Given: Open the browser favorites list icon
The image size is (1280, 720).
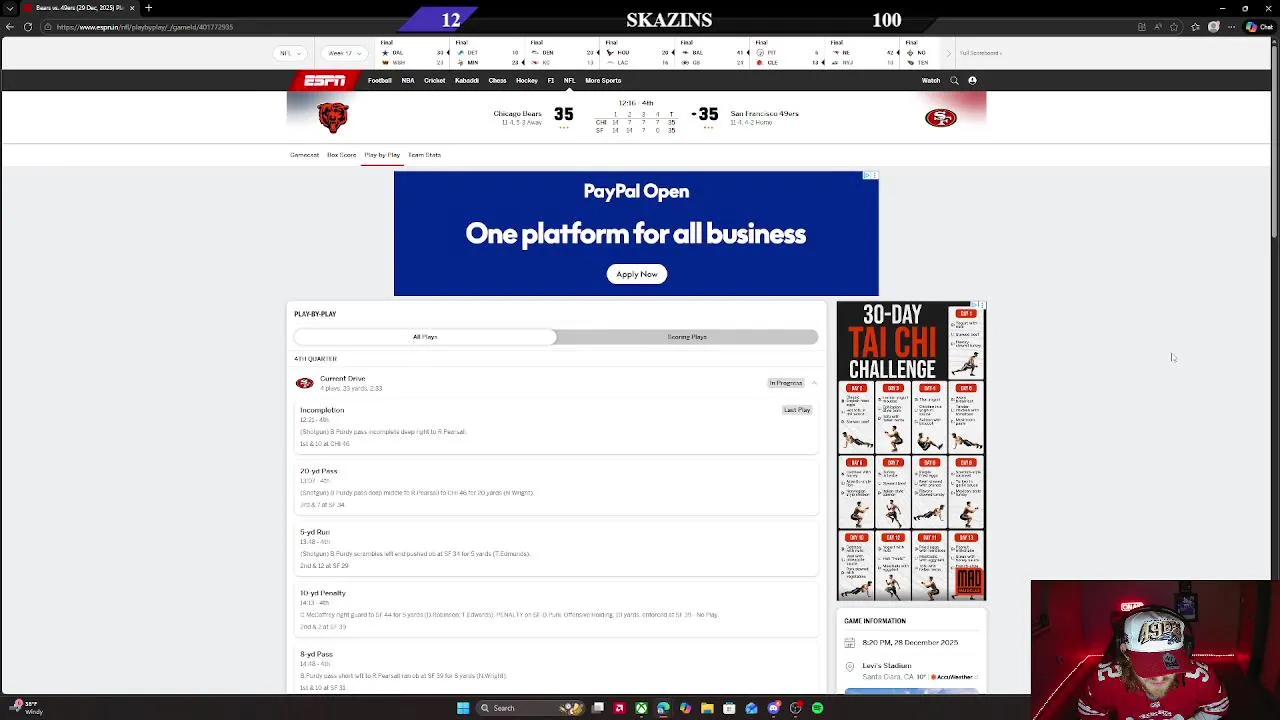Looking at the screenshot, I should [1196, 27].
